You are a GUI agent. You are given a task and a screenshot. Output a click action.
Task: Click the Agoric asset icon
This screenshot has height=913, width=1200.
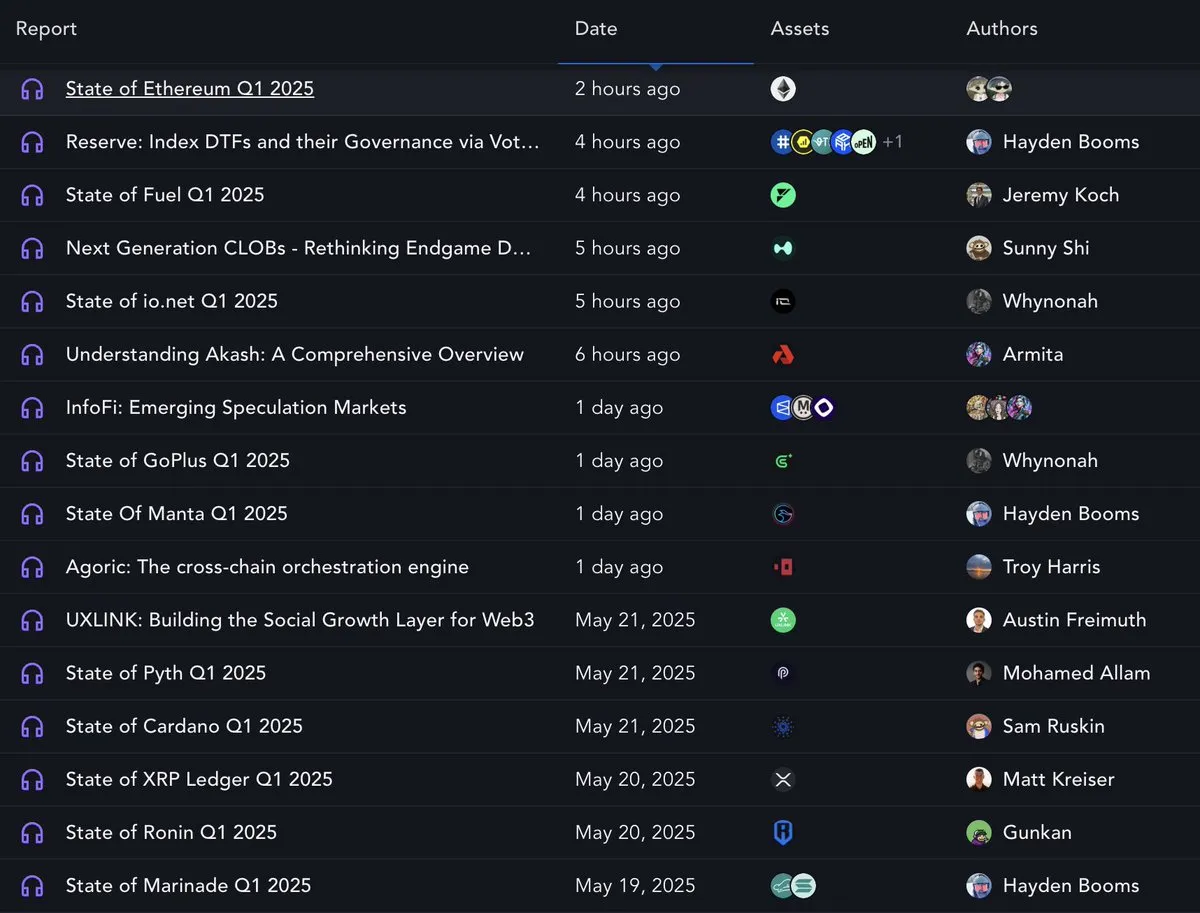coord(783,567)
